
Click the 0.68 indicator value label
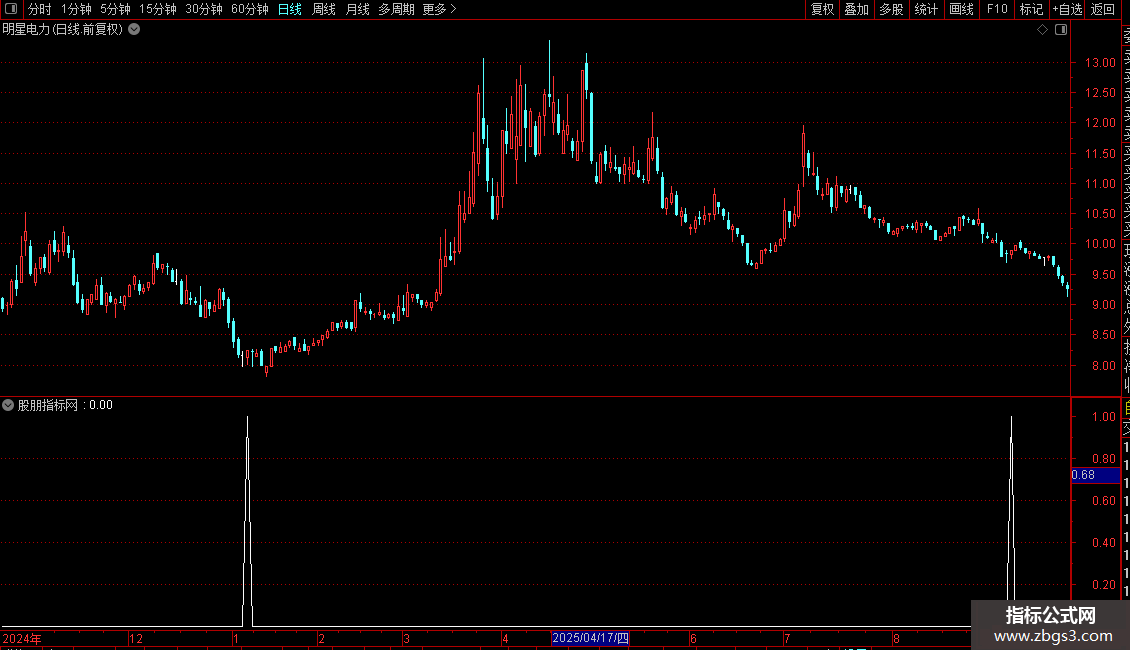click(x=1095, y=475)
